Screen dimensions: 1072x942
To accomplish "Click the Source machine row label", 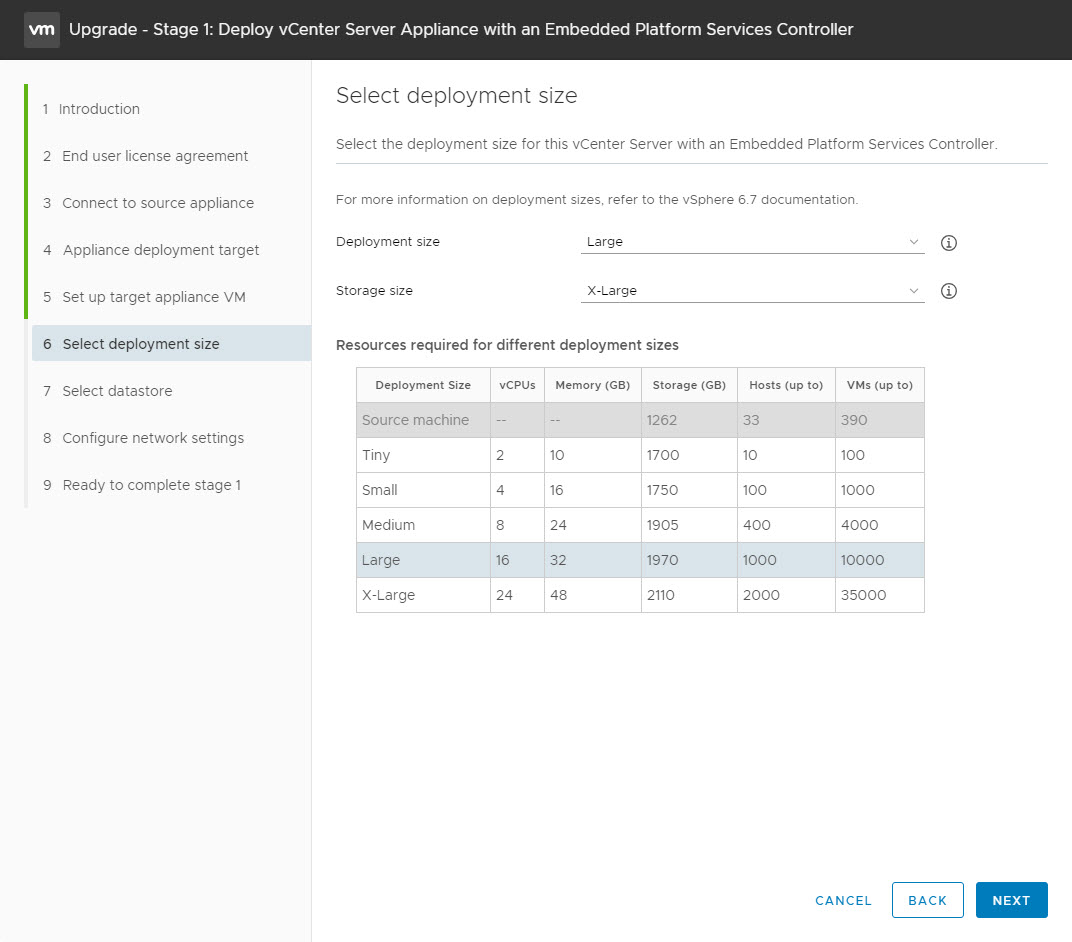I will (x=415, y=420).
